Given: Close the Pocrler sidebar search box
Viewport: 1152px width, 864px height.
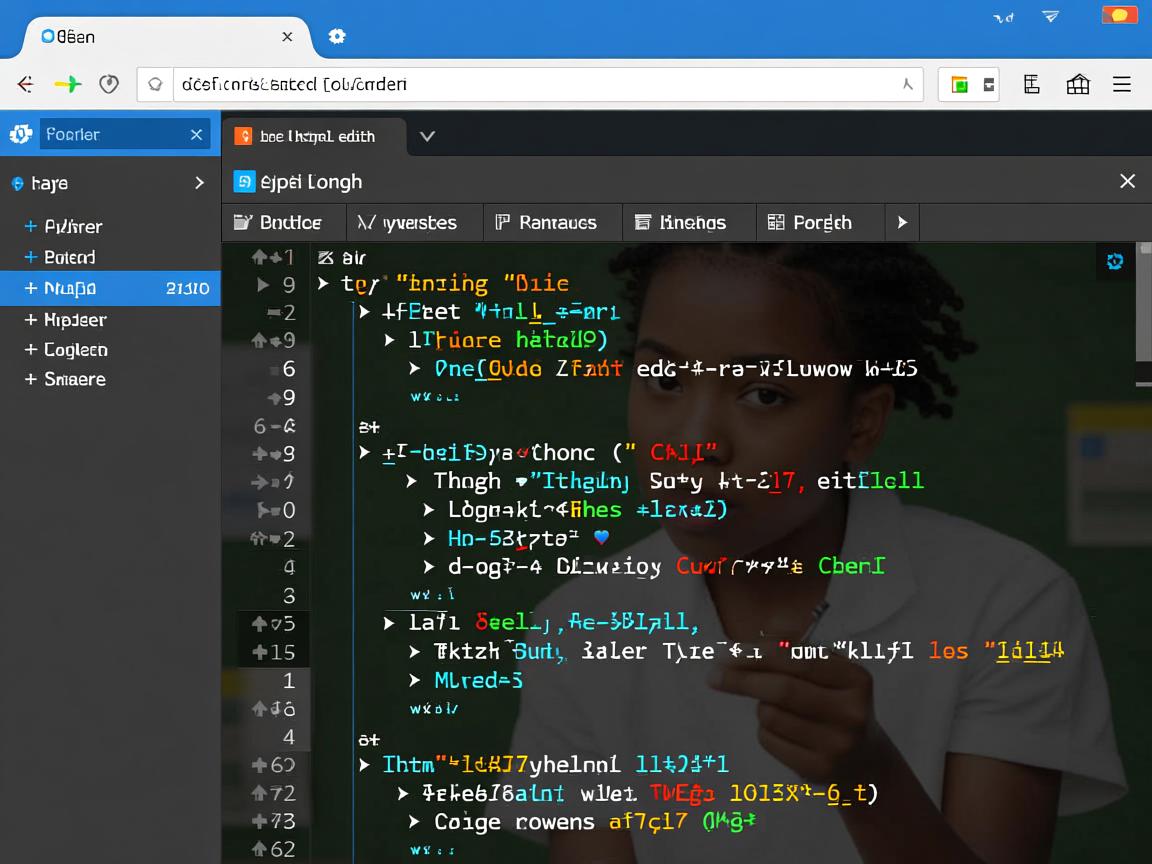Looking at the screenshot, I should point(196,135).
